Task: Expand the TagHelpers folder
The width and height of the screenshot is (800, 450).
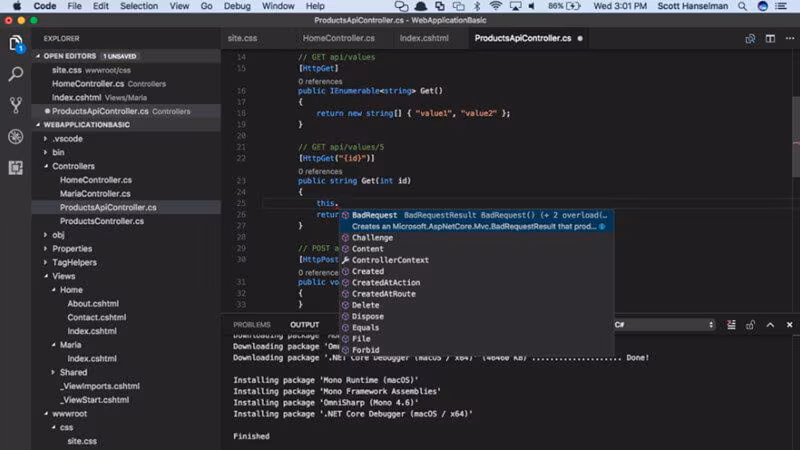Action: (x=45, y=263)
